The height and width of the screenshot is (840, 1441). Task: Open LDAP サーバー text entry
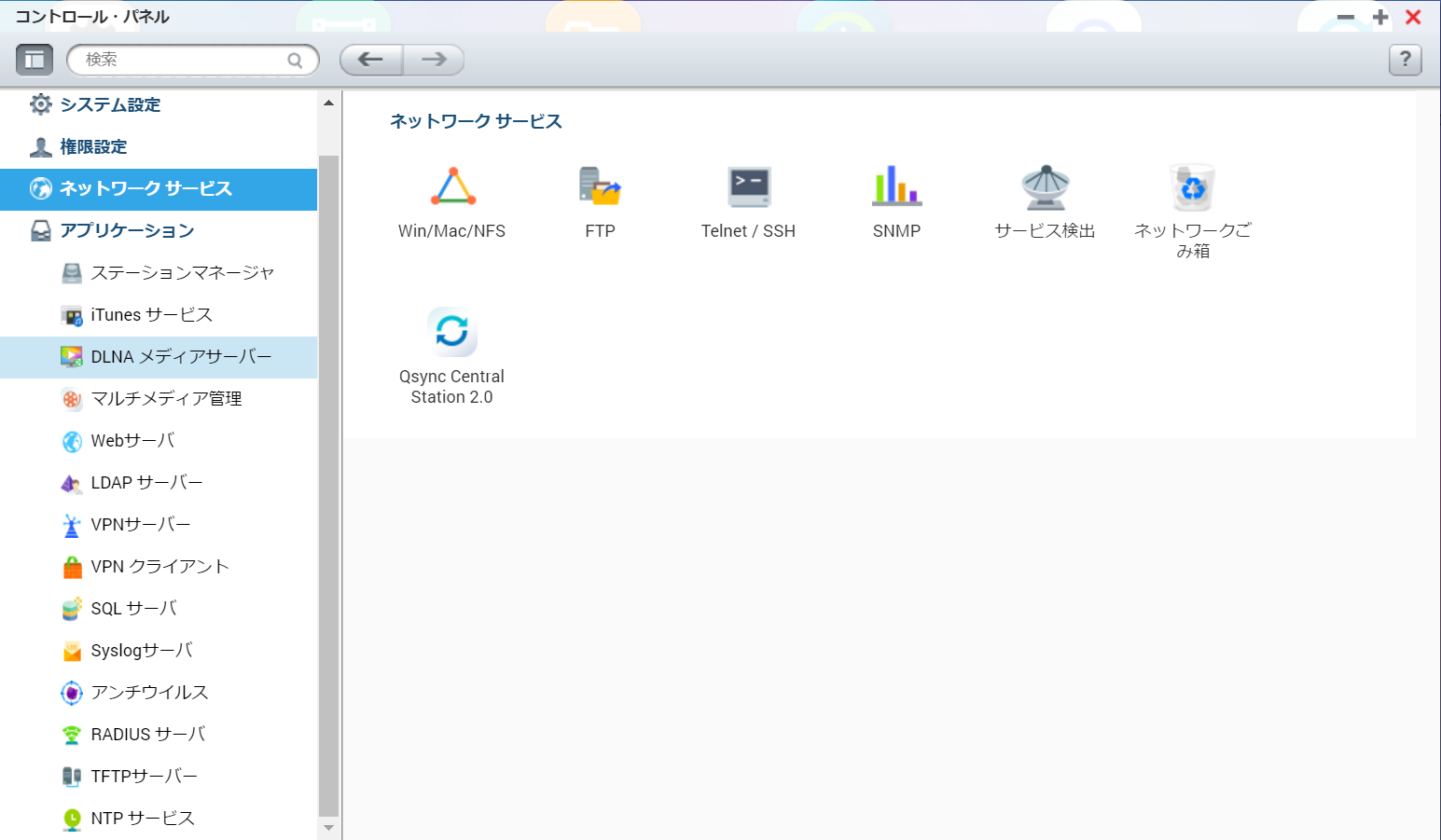coord(147,483)
